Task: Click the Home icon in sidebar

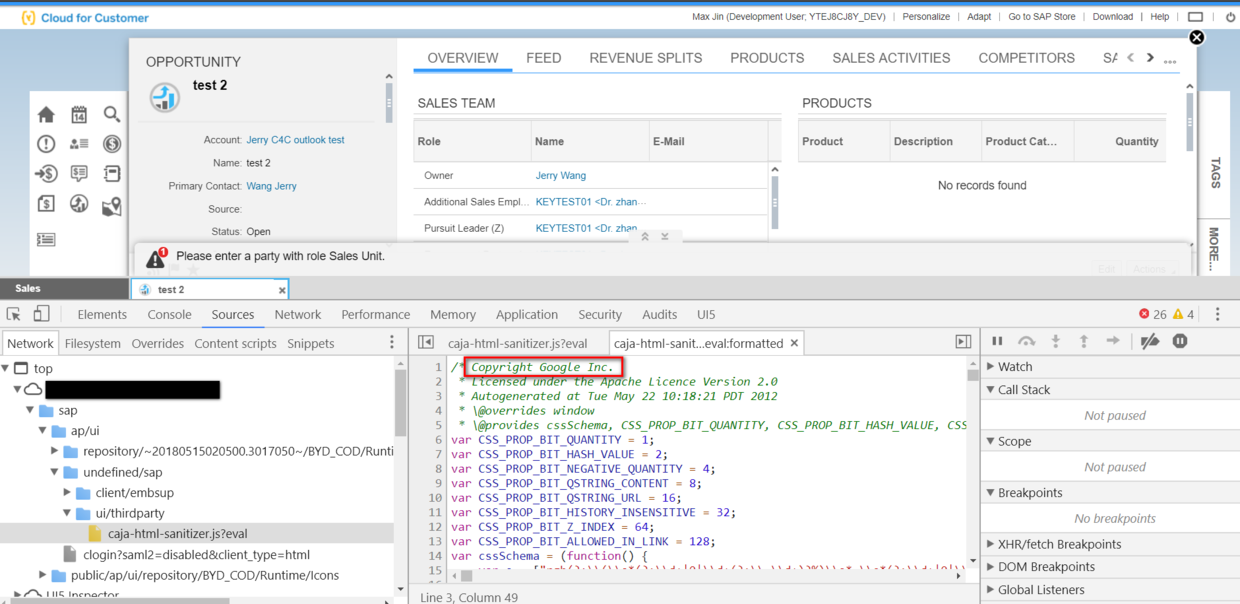Action: [46, 115]
